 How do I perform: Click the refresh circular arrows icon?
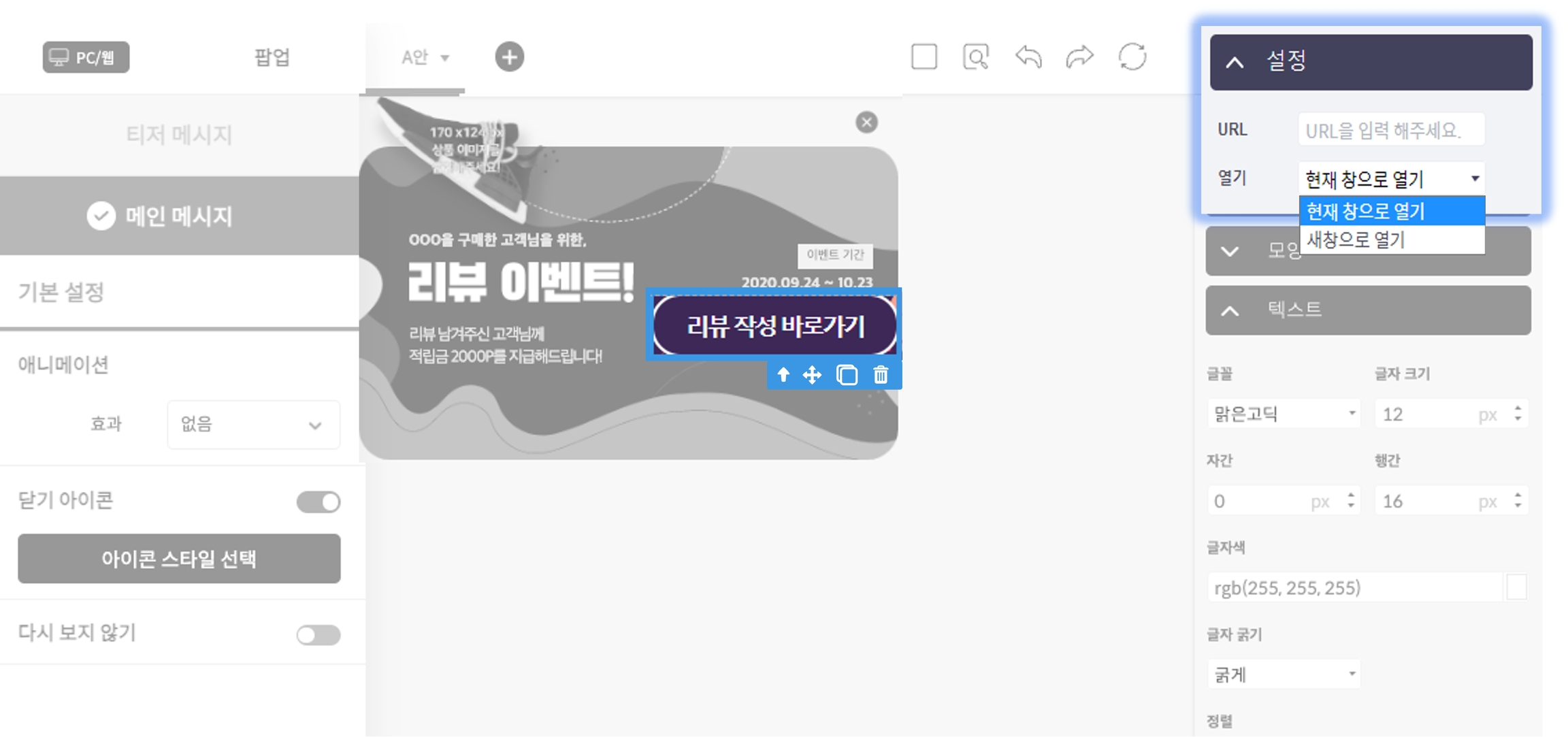(1132, 57)
